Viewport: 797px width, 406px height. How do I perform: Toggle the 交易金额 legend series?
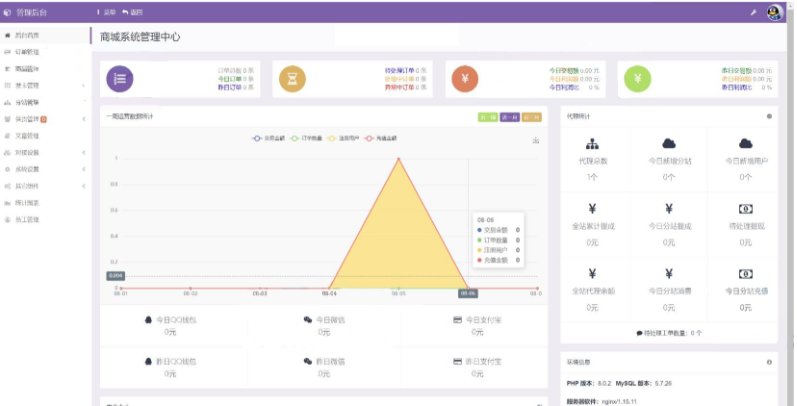point(269,138)
